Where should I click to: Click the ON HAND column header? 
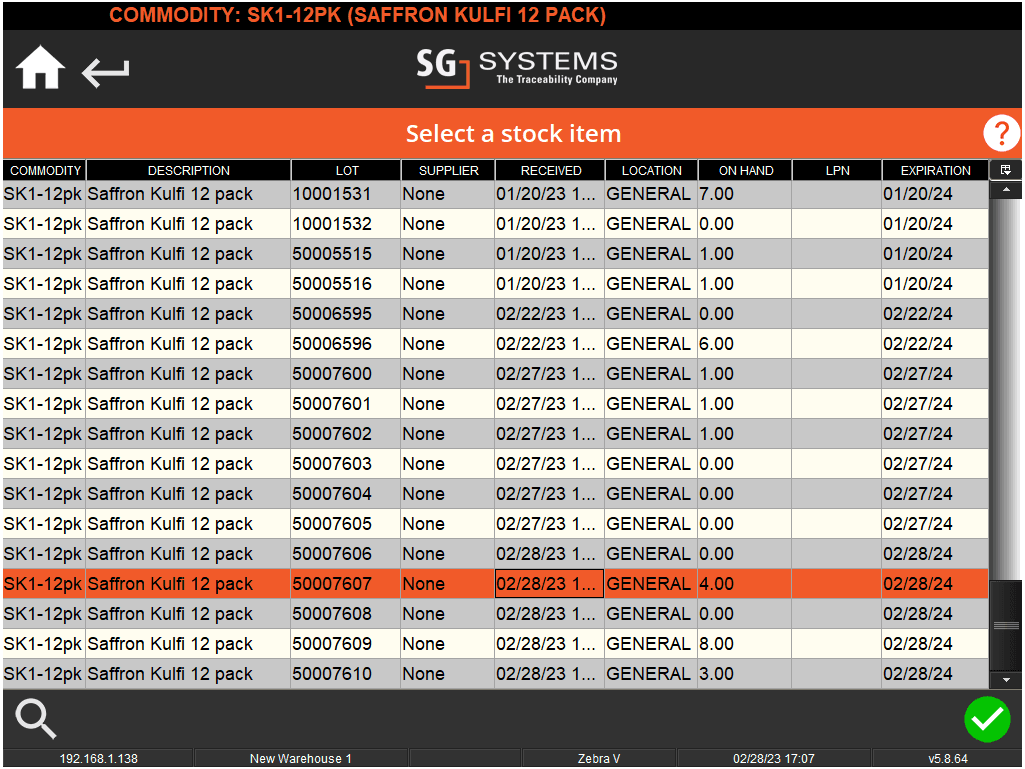[745, 171]
